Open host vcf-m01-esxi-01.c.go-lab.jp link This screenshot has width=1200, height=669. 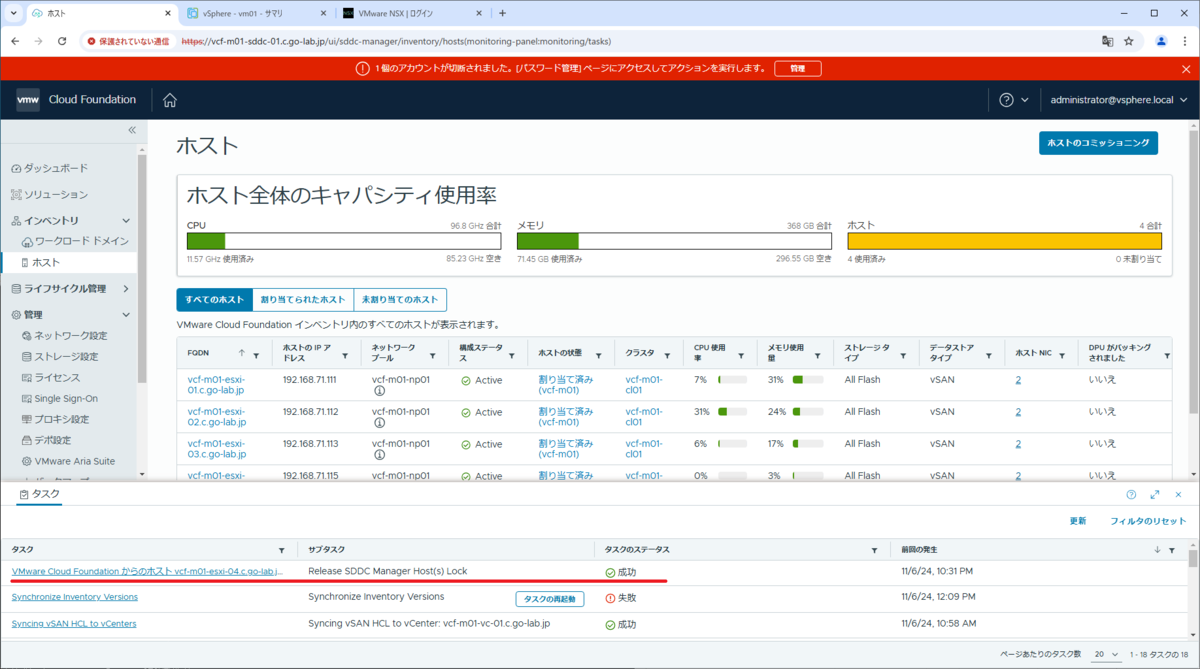pyautogui.click(x=216, y=385)
